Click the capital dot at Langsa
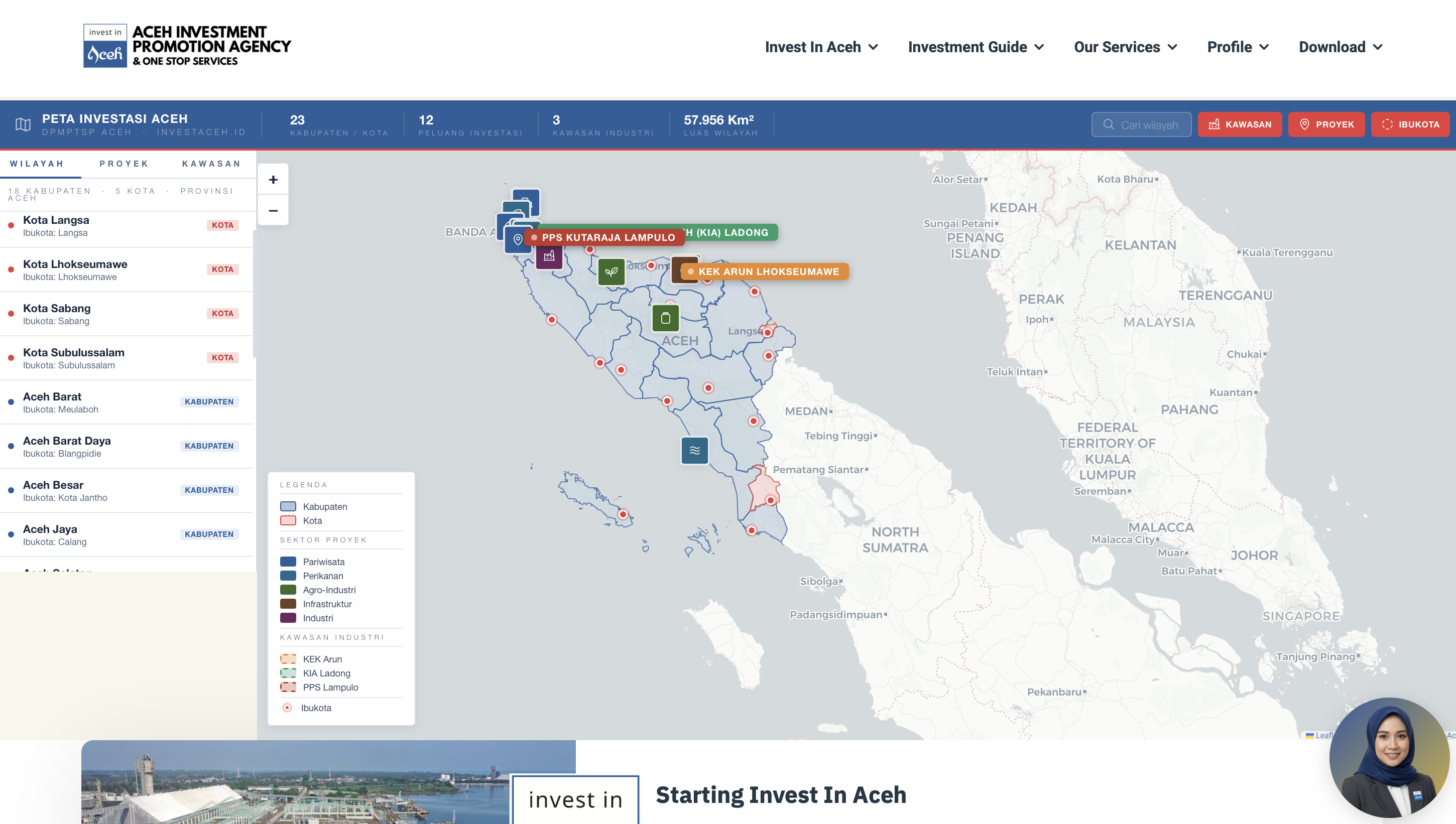This screenshot has width=1456, height=824. pyautogui.click(x=768, y=332)
